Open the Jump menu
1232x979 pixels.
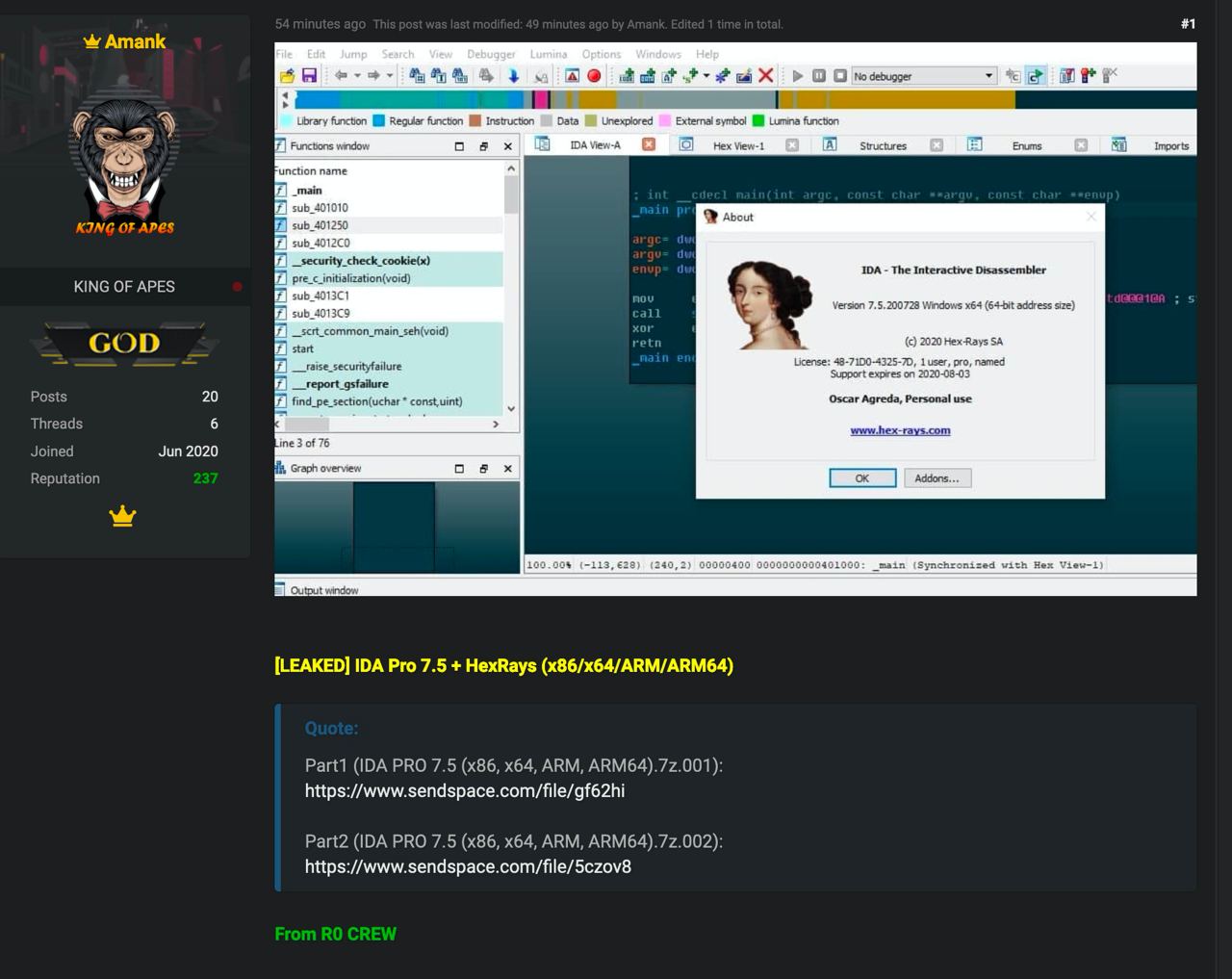[353, 54]
